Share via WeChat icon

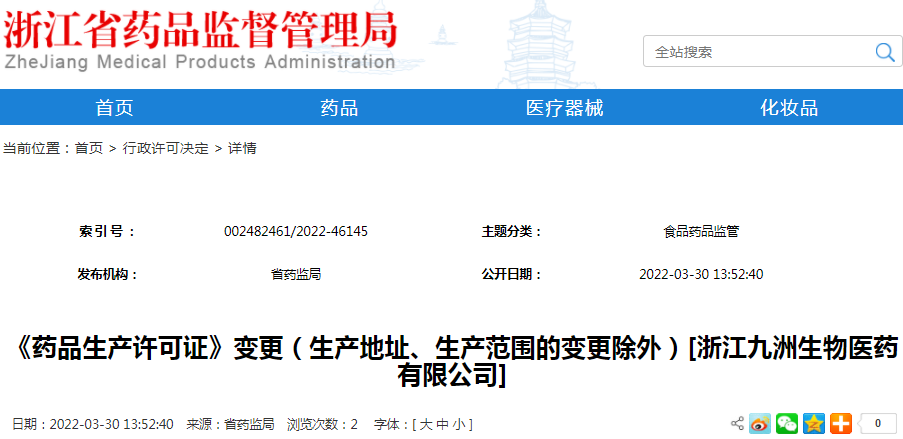[x=787, y=424]
